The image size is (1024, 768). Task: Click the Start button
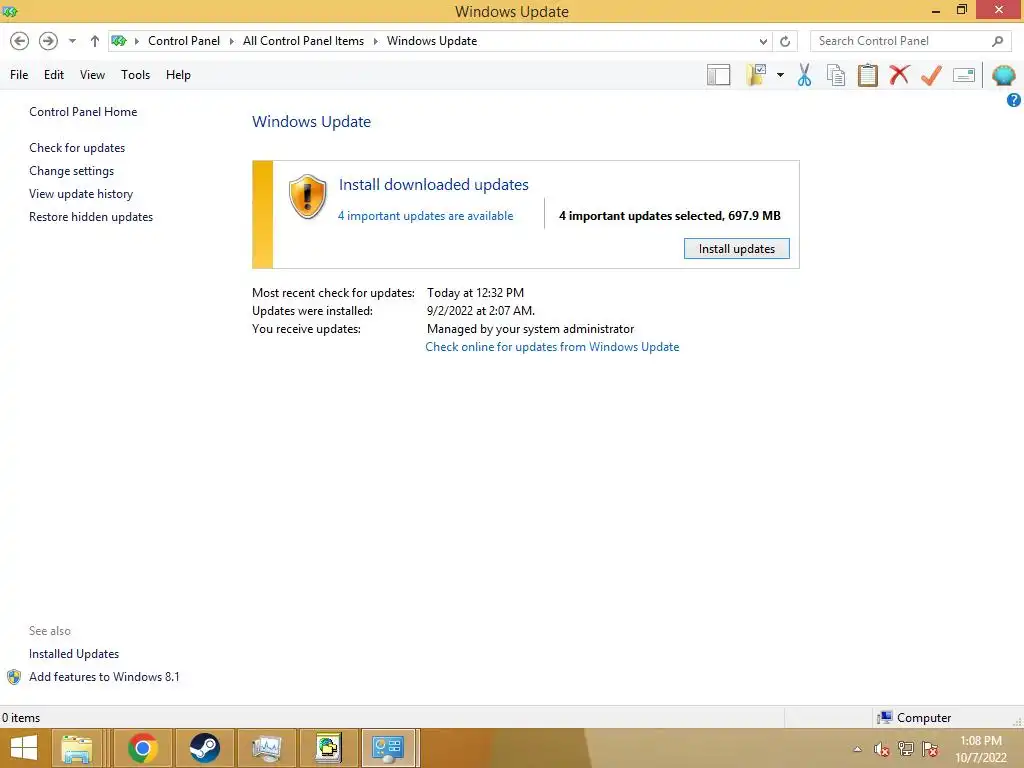[x=24, y=748]
